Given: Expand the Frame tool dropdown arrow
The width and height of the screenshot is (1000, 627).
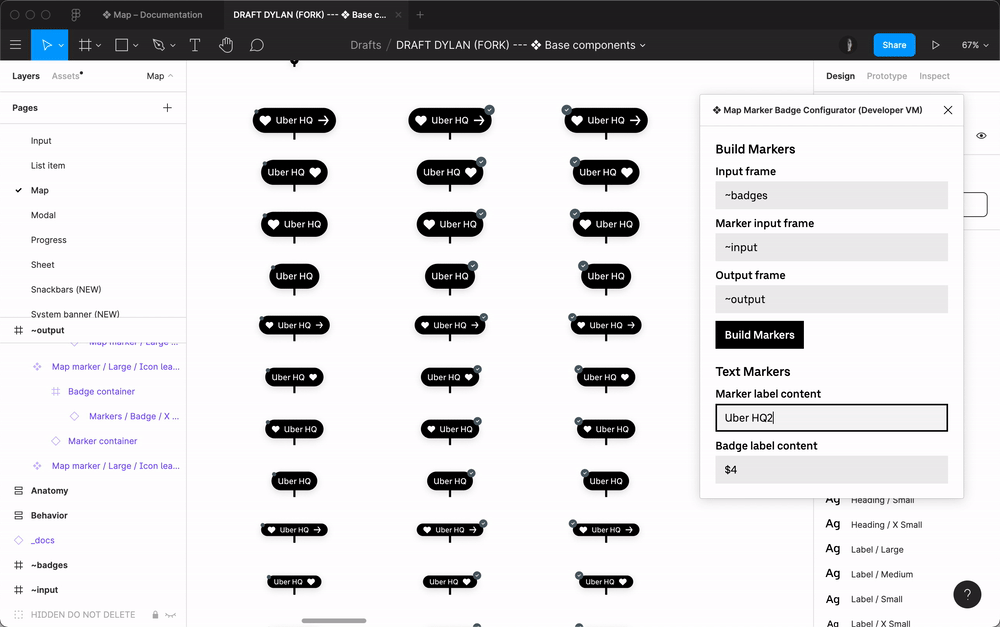Looking at the screenshot, I should click(x=99, y=46).
